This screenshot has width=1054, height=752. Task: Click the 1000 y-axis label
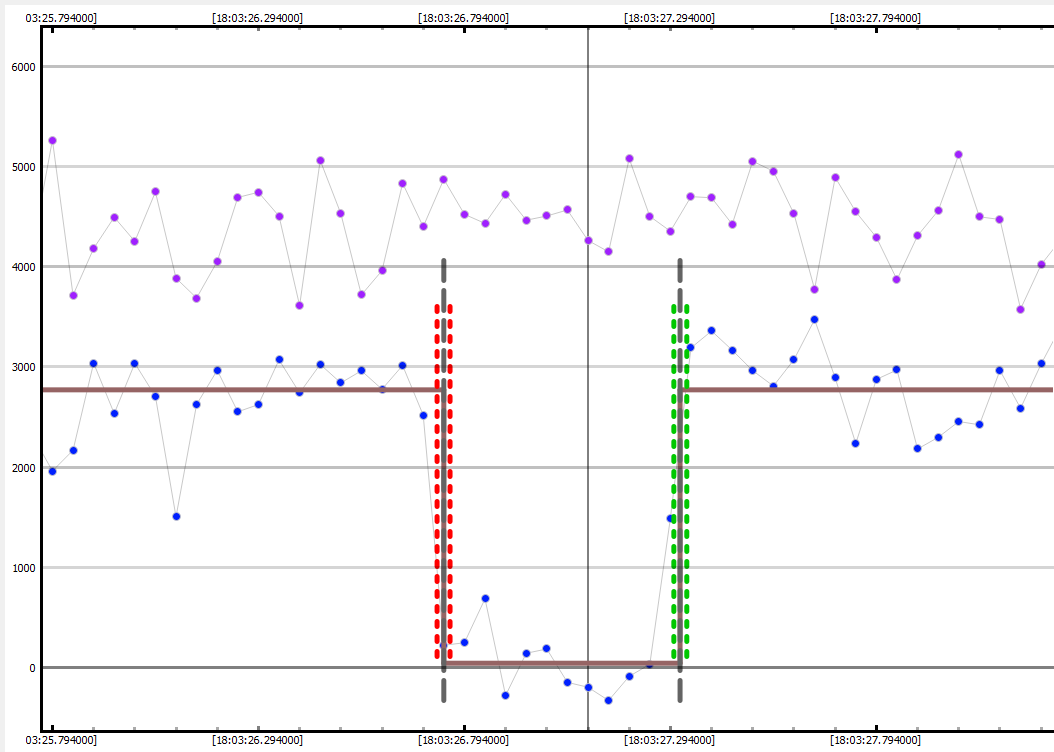tap(24, 569)
